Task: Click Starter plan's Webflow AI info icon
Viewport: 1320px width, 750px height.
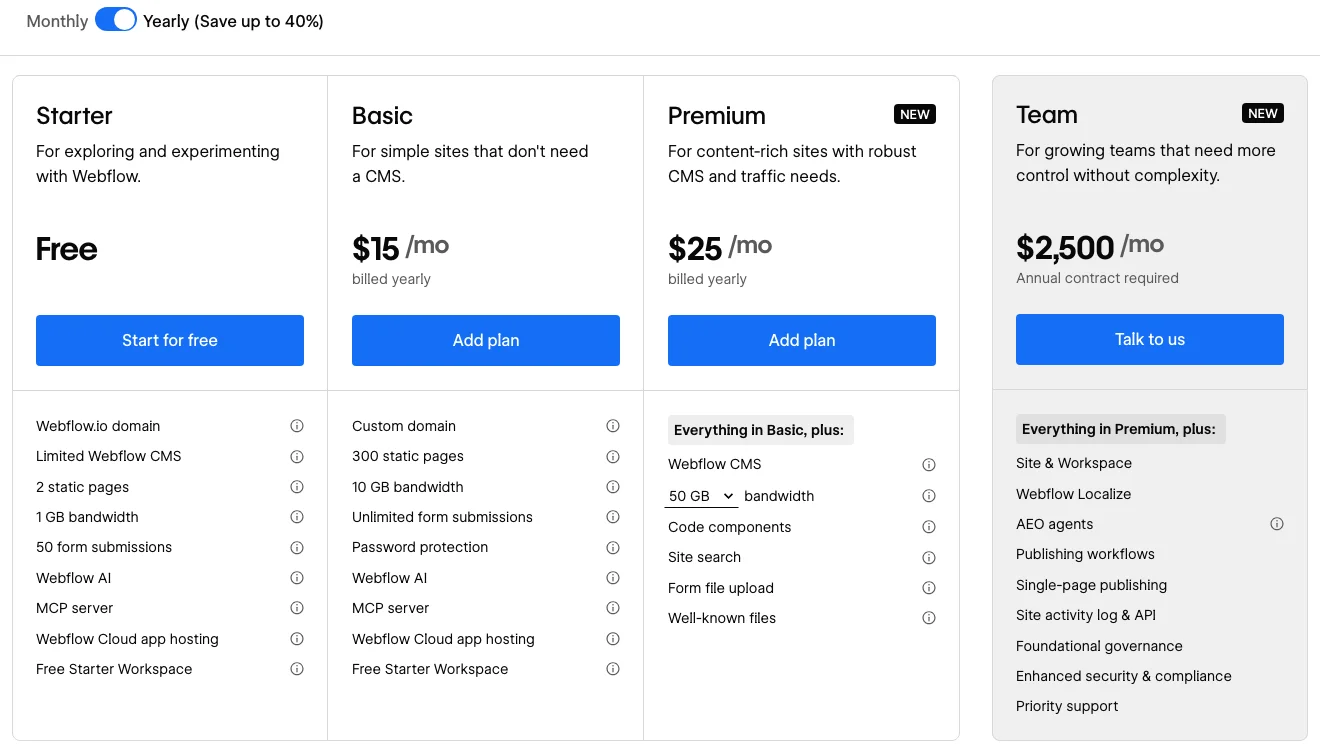Action: click(x=297, y=578)
